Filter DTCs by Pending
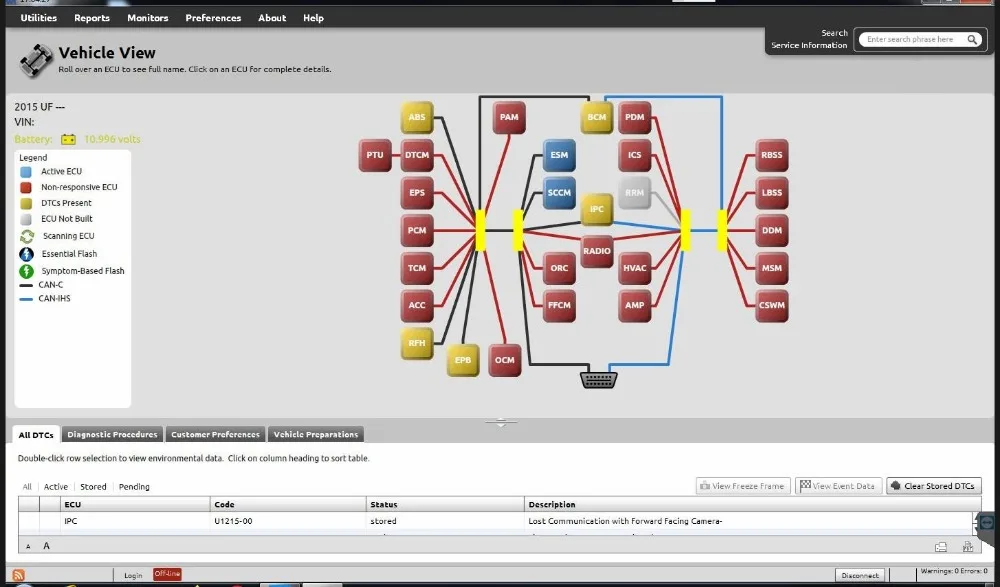The image size is (1000, 587). pos(134,487)
